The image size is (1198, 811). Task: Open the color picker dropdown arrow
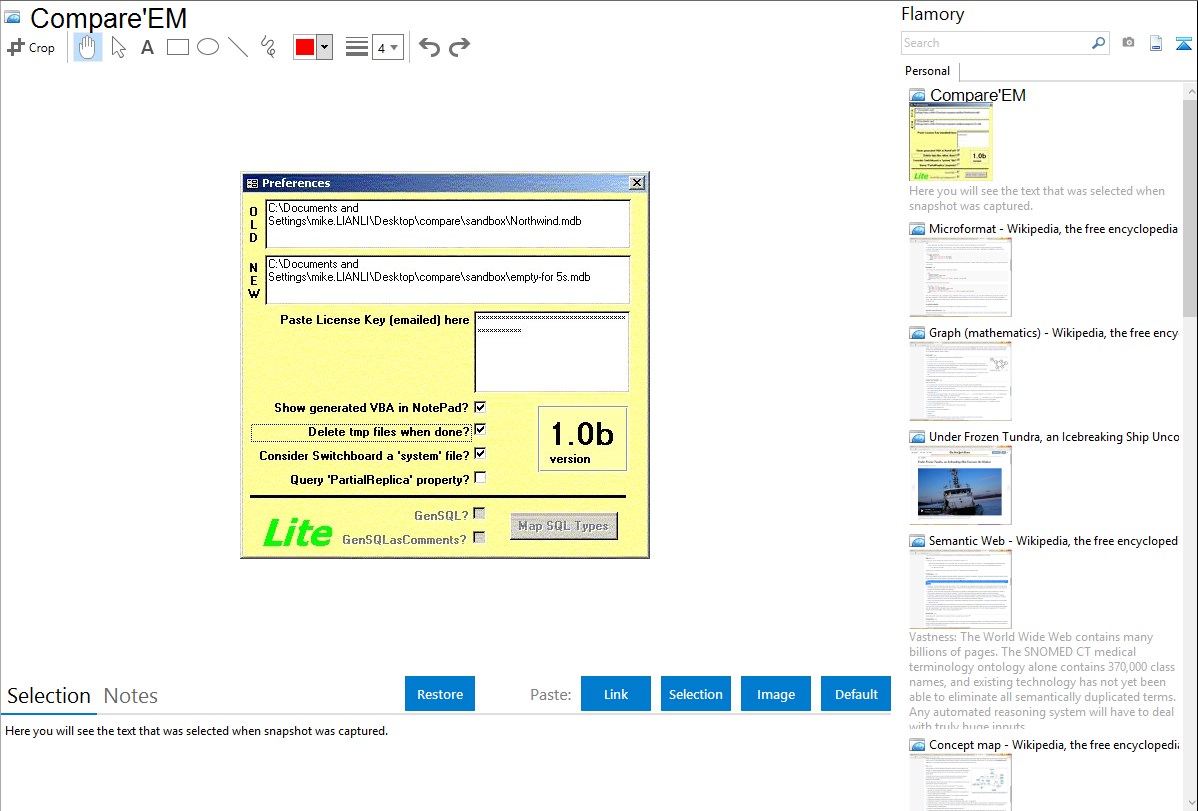[325, 47]
